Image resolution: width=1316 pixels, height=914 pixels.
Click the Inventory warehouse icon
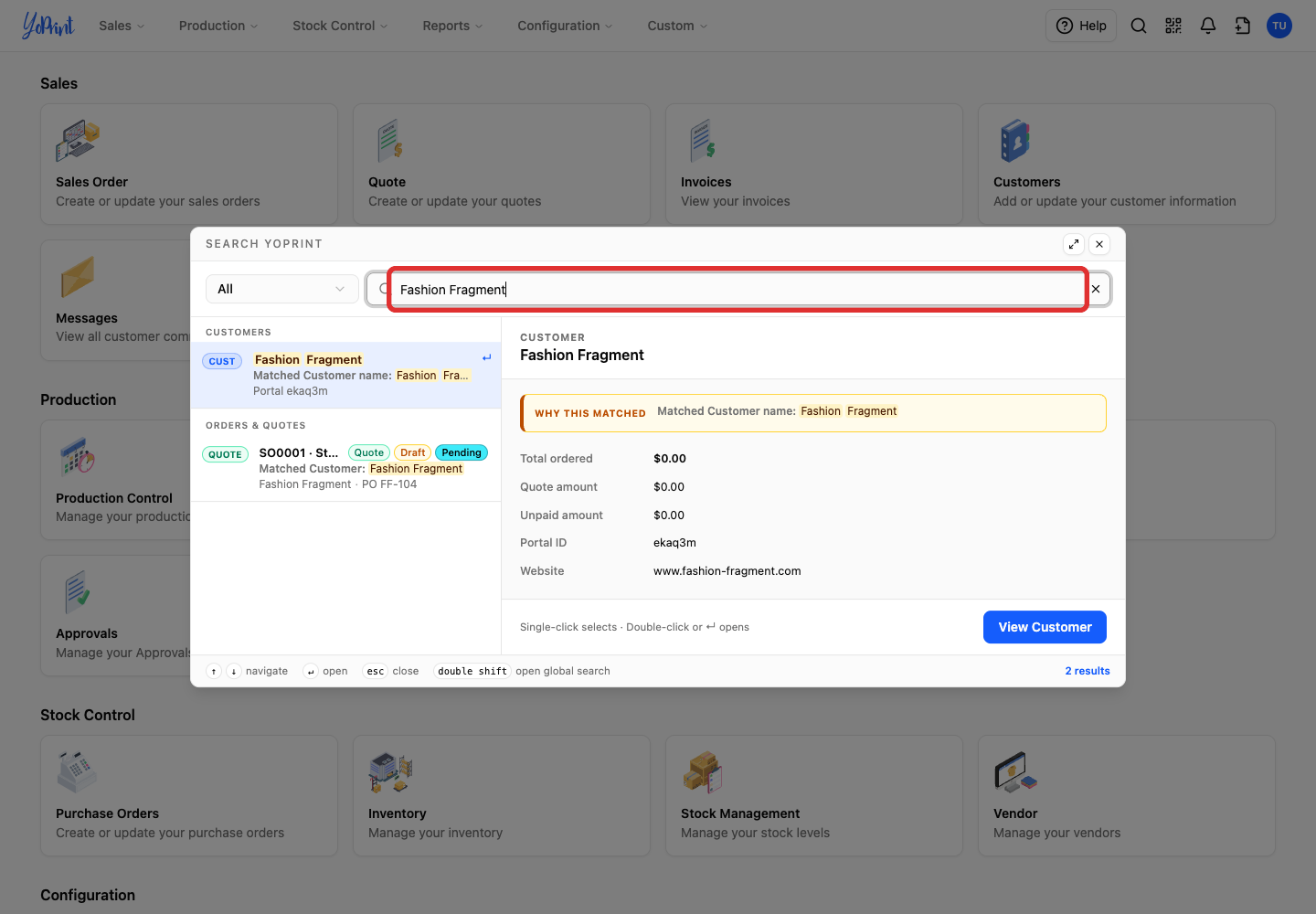[390, 772]
